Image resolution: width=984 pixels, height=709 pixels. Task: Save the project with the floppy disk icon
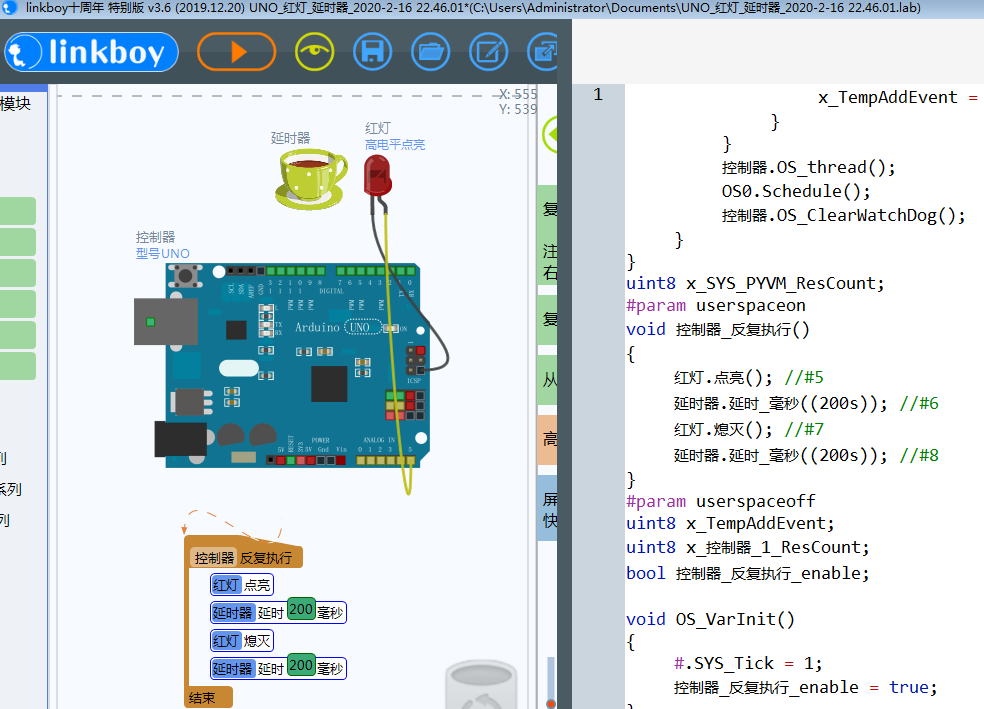point(372,51)
